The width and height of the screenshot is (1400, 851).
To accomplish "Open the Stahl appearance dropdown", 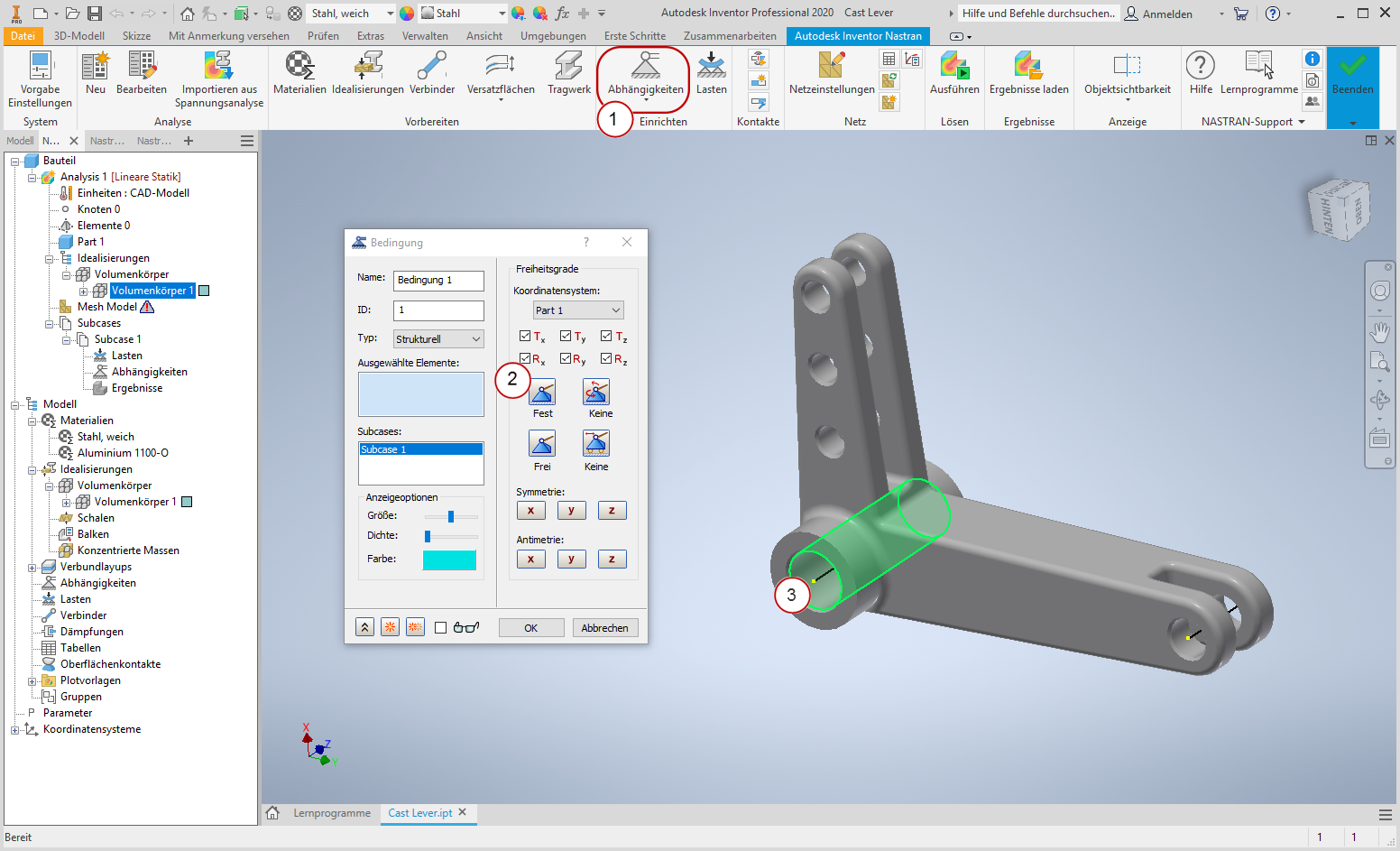I will click(463, 14).
